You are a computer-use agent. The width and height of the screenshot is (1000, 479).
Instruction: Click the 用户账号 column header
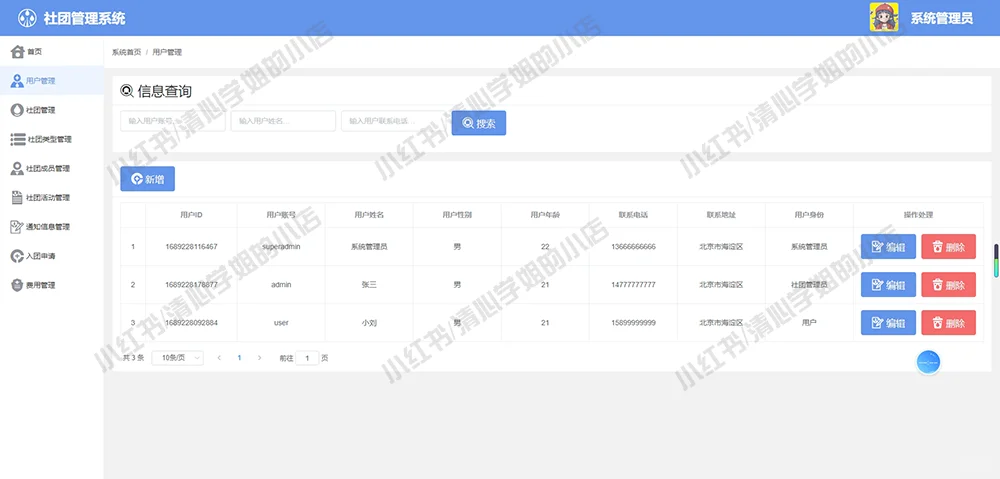click(281, 215)
